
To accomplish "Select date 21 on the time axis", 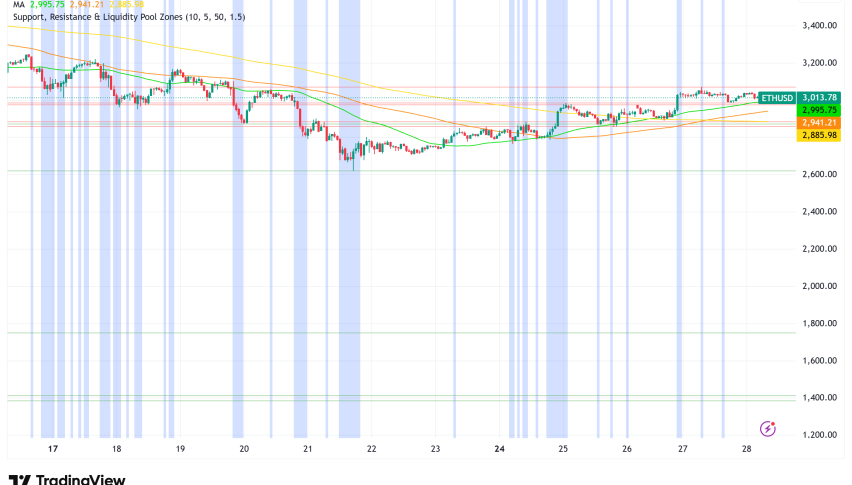I will pos(307,450).
